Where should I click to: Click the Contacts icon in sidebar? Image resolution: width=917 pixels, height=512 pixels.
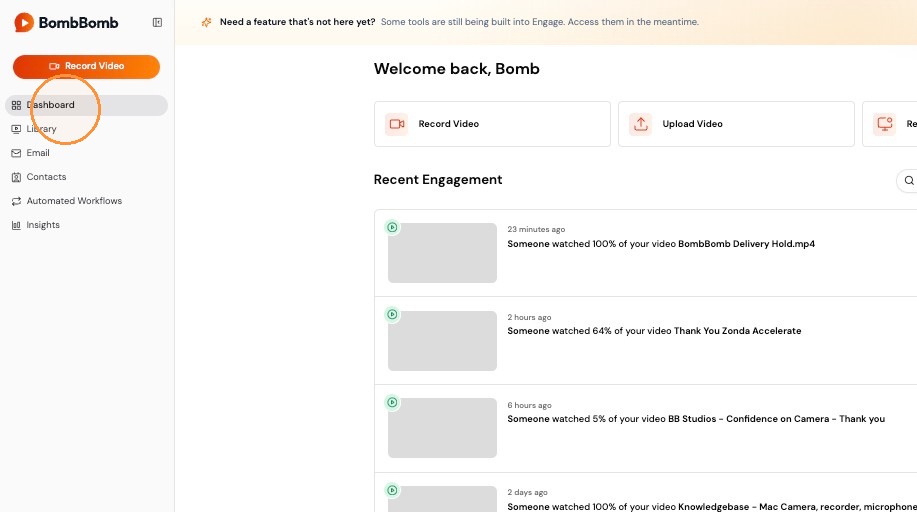[16, 177]
